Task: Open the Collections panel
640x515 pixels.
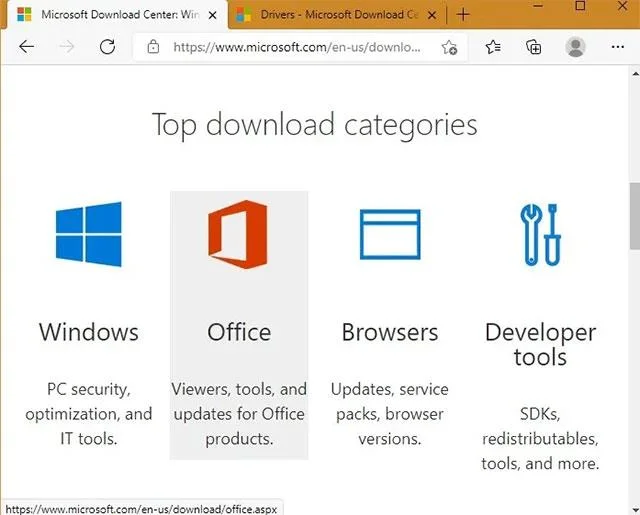Action: 533,47
